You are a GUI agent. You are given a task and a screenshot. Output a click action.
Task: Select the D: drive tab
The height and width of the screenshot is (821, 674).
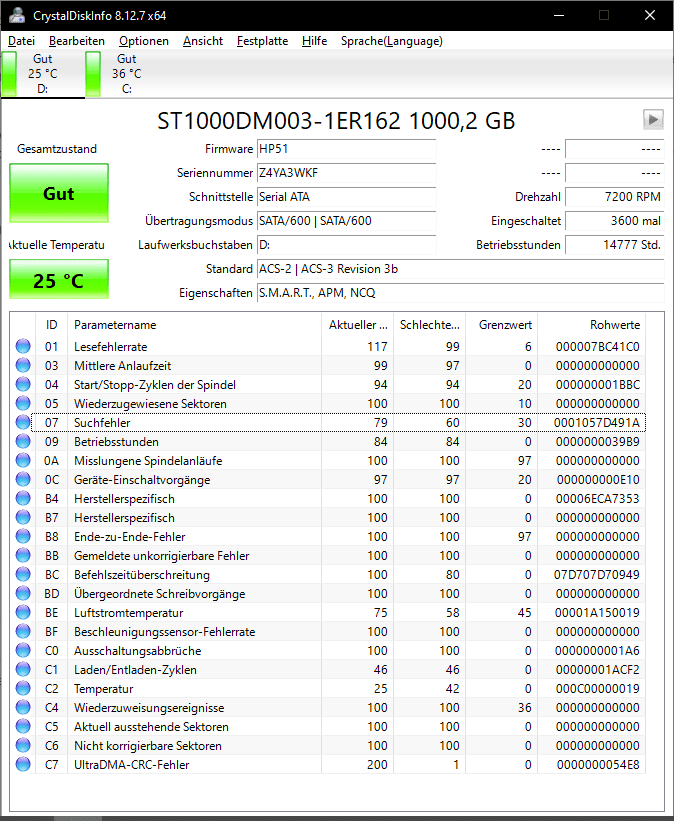point(42,74)
